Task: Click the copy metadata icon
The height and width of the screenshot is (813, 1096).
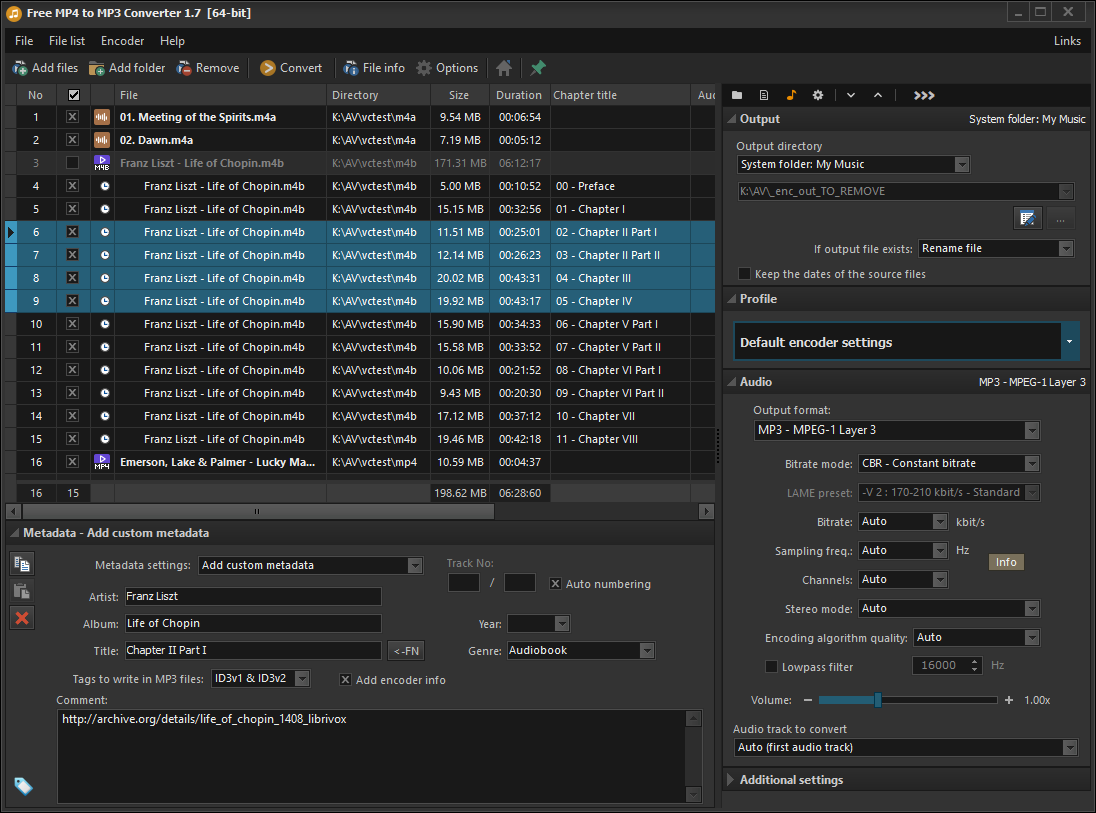Action: coord(22,564)
